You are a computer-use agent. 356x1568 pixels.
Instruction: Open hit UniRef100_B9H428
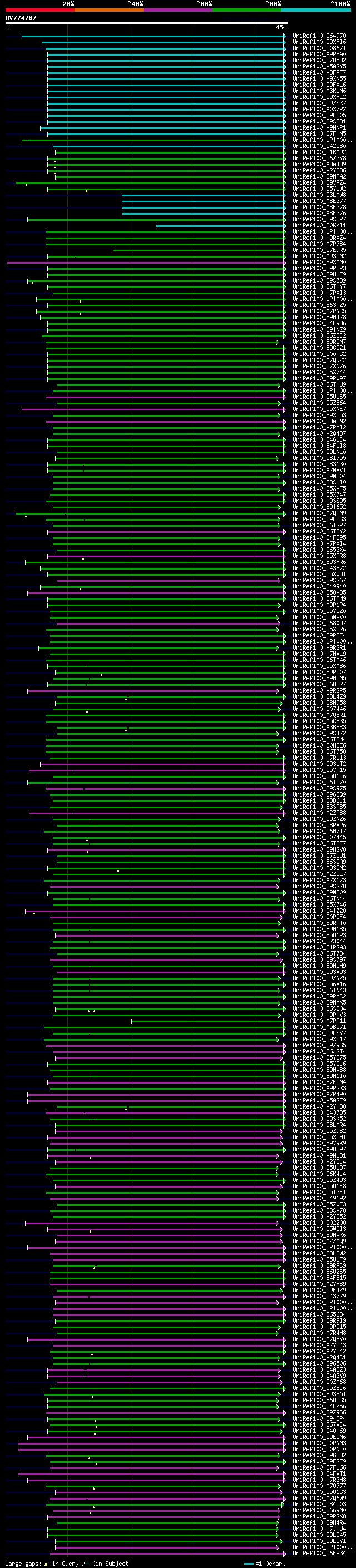(319, 317)
